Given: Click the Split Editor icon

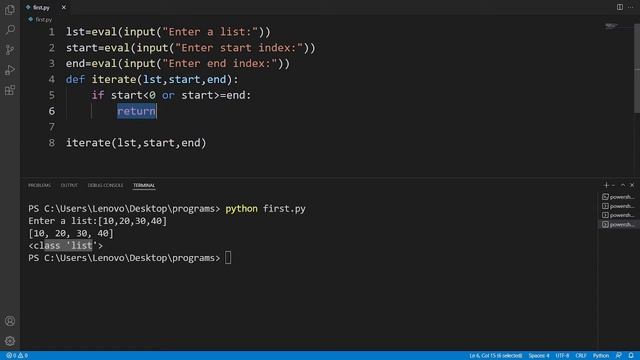Looking at the screenshot, I should click(x=620, y=7).
